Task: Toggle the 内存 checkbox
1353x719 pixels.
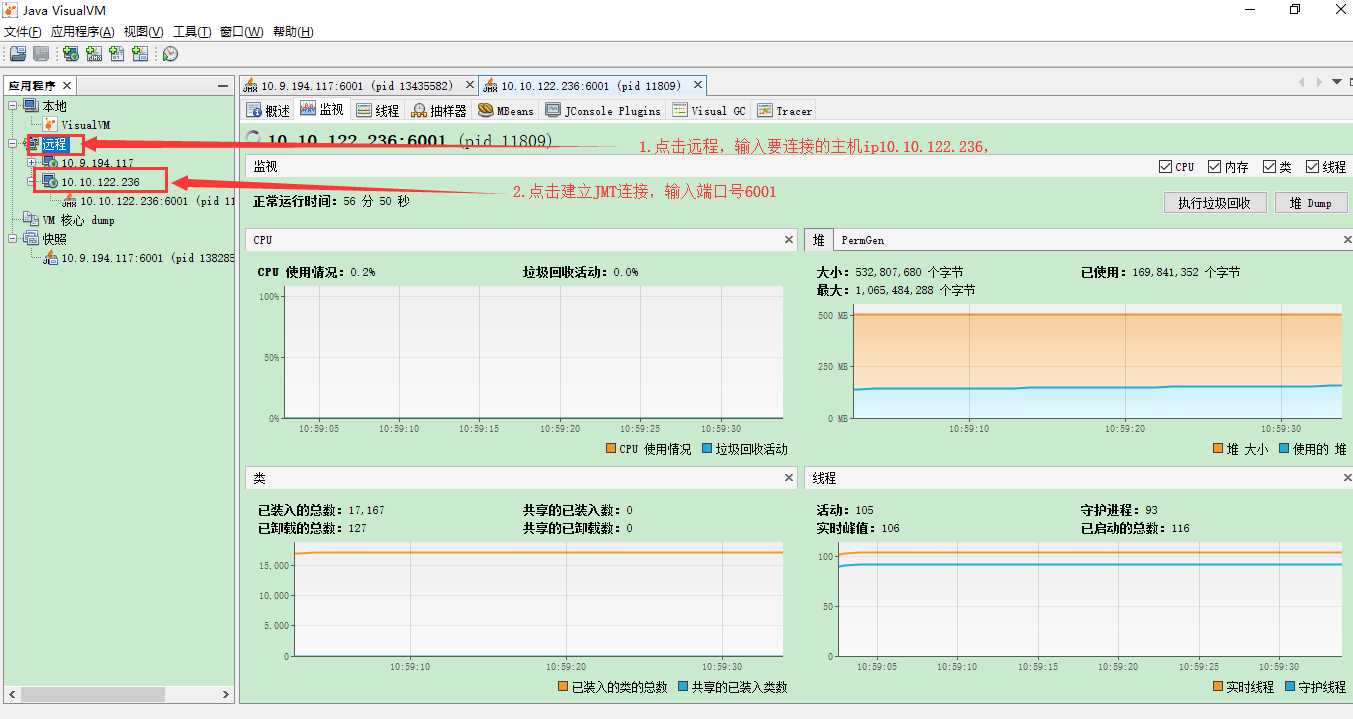Action: (1214, 167)
